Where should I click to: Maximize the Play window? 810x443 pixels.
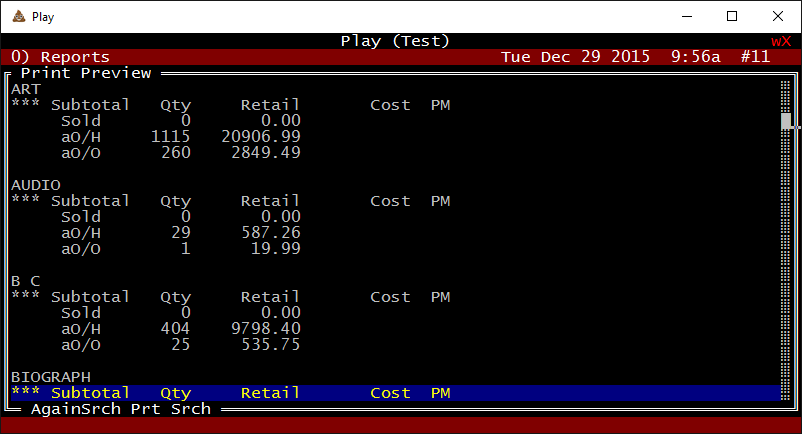click(x=732, y=16)
